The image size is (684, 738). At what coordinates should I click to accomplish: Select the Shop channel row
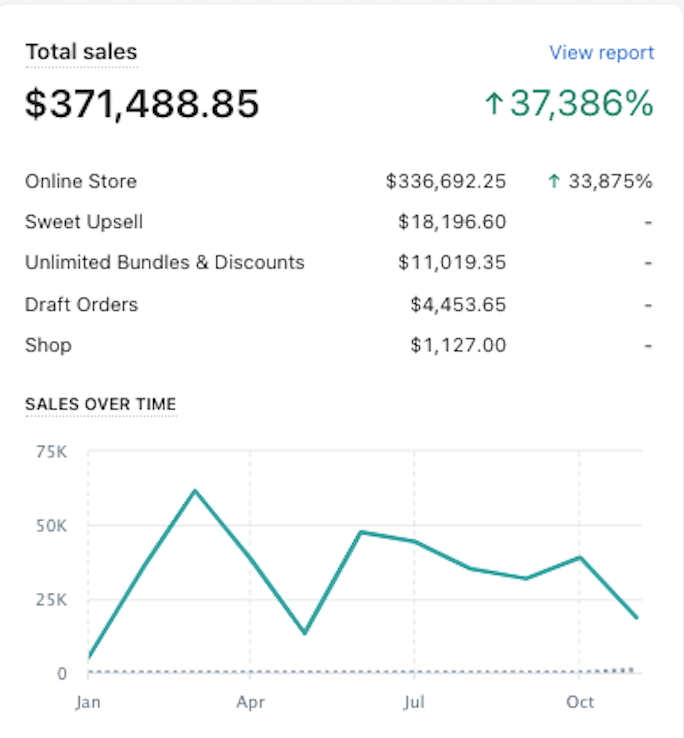tap(48, 345)
